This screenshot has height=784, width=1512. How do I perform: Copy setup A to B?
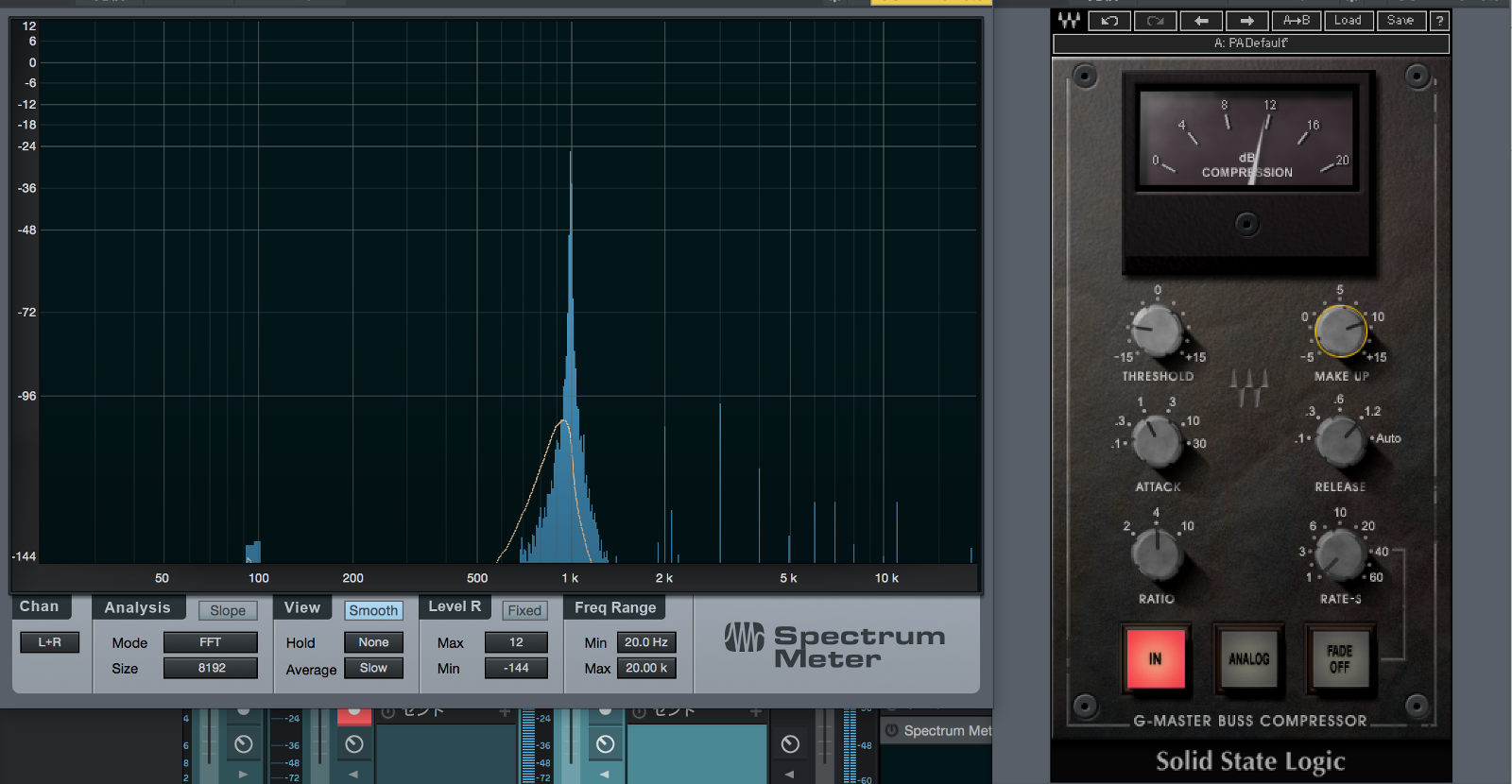click(1297, 21)
